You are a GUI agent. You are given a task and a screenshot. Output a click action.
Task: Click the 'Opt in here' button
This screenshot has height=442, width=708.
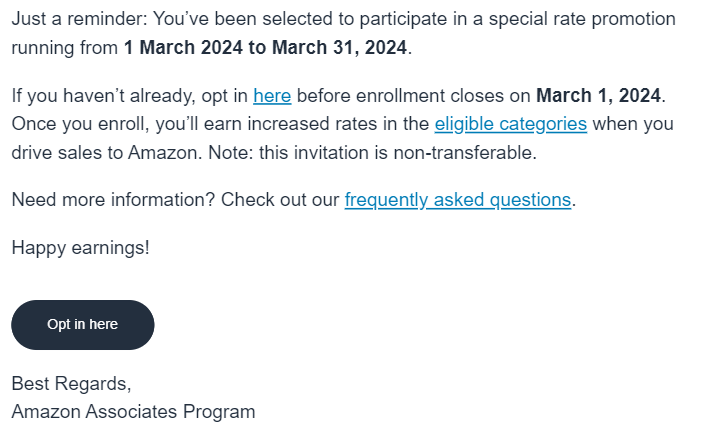point(83,325)
